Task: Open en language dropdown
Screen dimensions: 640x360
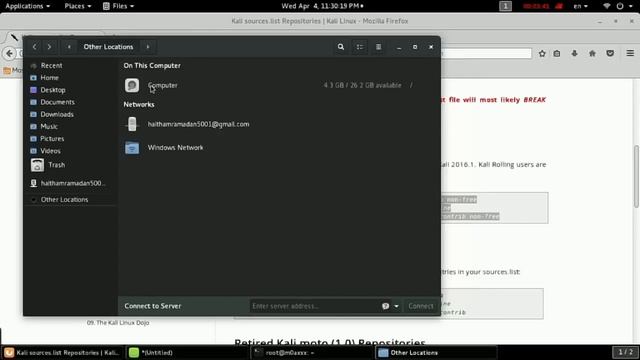Action: pyautogui.click(x=580, y=6)
